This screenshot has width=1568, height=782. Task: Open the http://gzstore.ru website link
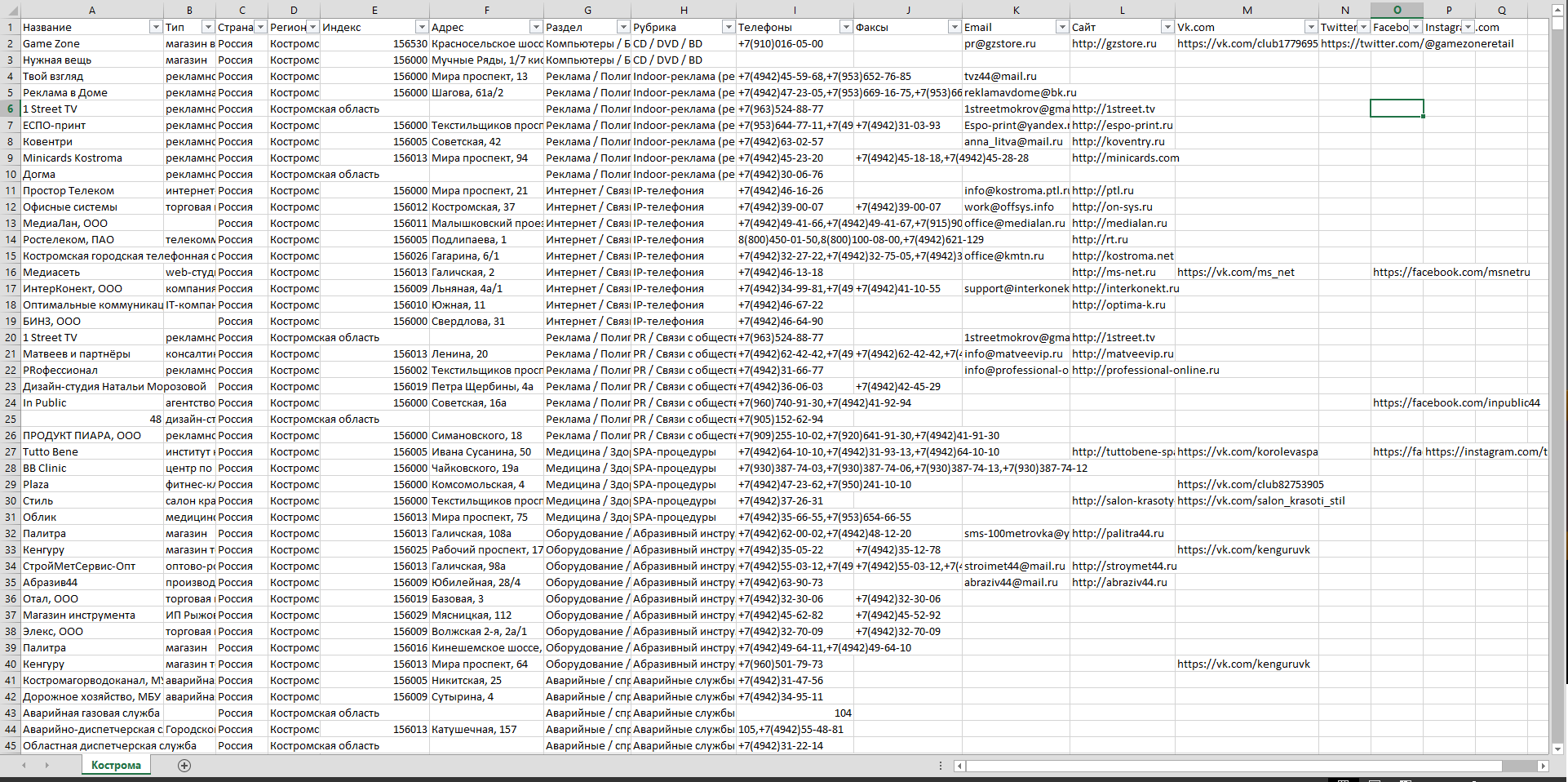[1114, 43]
